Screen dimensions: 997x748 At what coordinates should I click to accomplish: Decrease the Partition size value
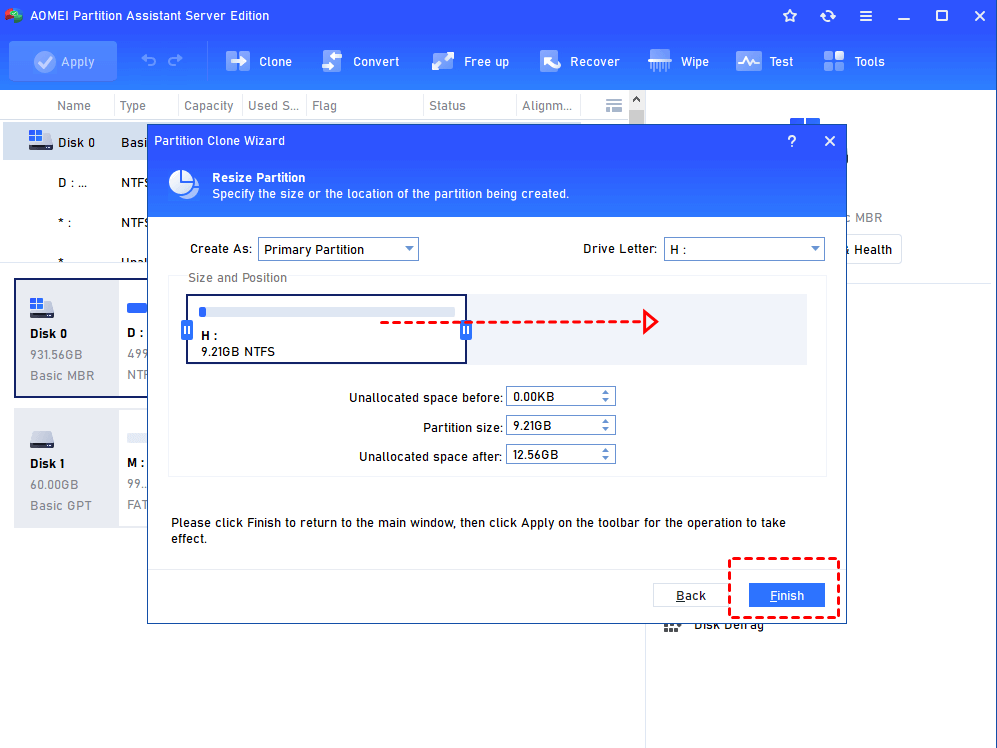point(605,430)
